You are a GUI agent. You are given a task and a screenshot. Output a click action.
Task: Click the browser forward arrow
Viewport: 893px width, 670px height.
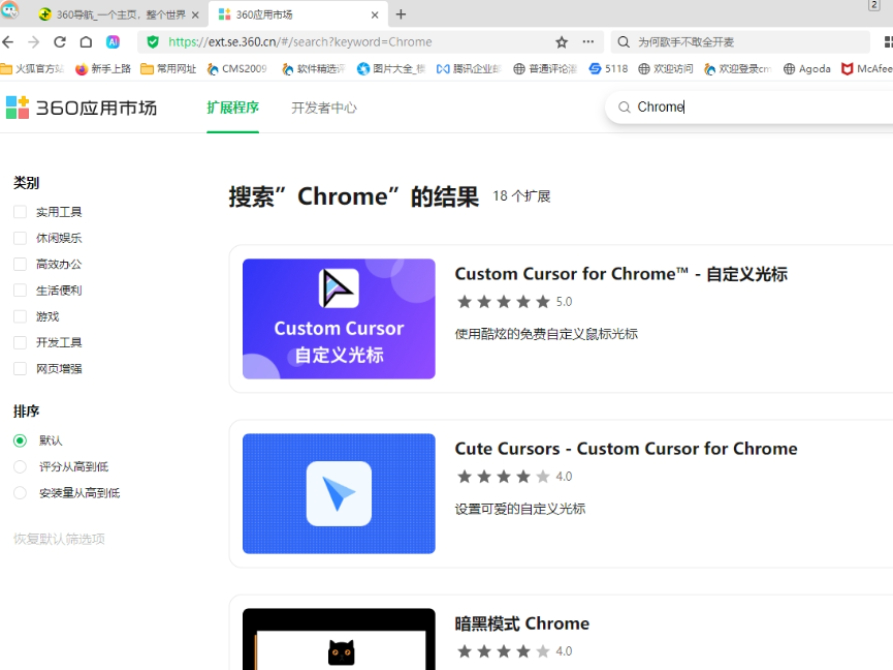point(34,42)
